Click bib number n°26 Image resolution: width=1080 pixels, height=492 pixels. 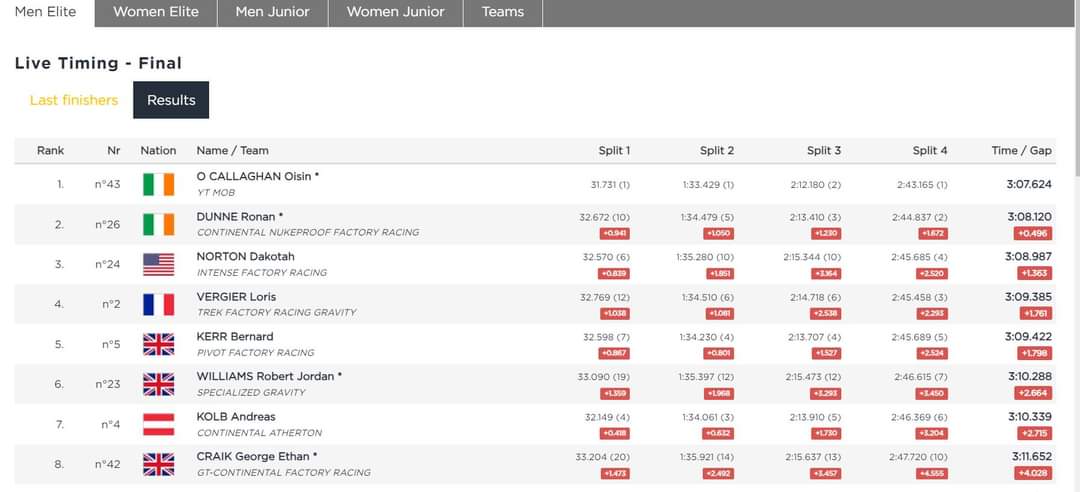[107, 224]
